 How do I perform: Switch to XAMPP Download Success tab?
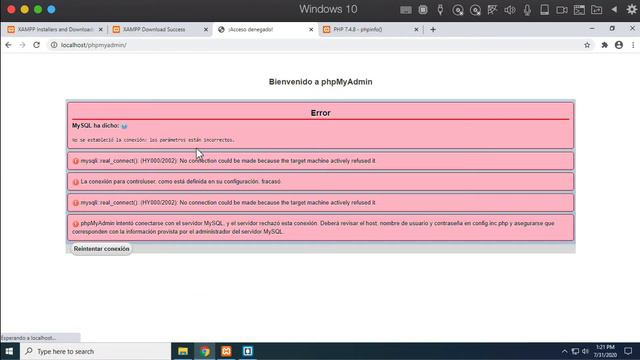(x=154, y=29)
